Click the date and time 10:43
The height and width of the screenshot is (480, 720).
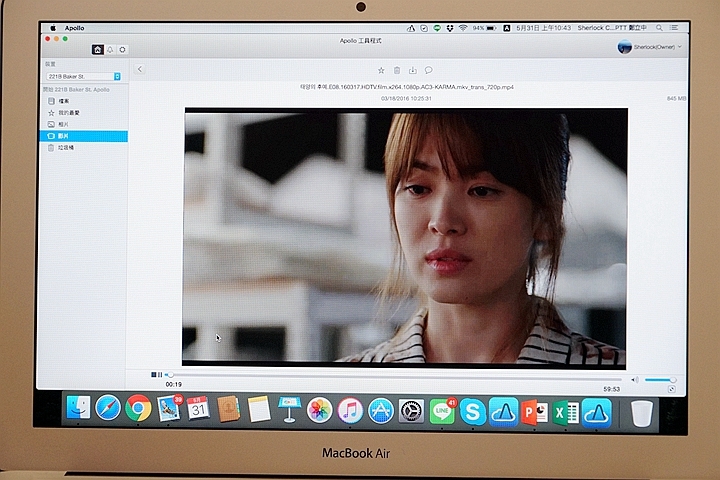pos(544,28)
